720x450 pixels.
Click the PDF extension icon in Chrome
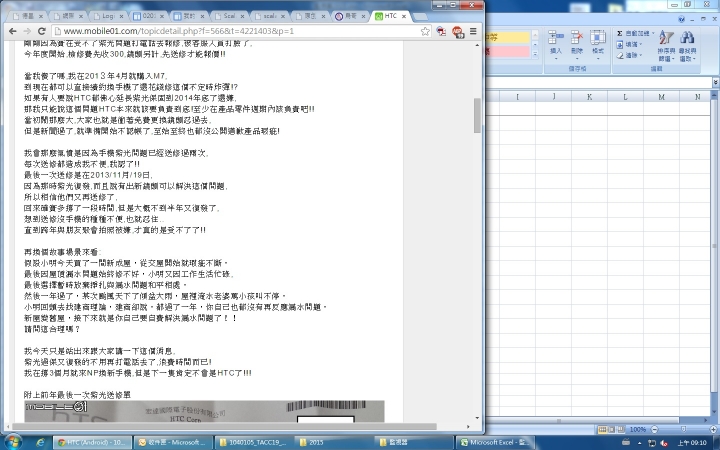tap(441, 31)
